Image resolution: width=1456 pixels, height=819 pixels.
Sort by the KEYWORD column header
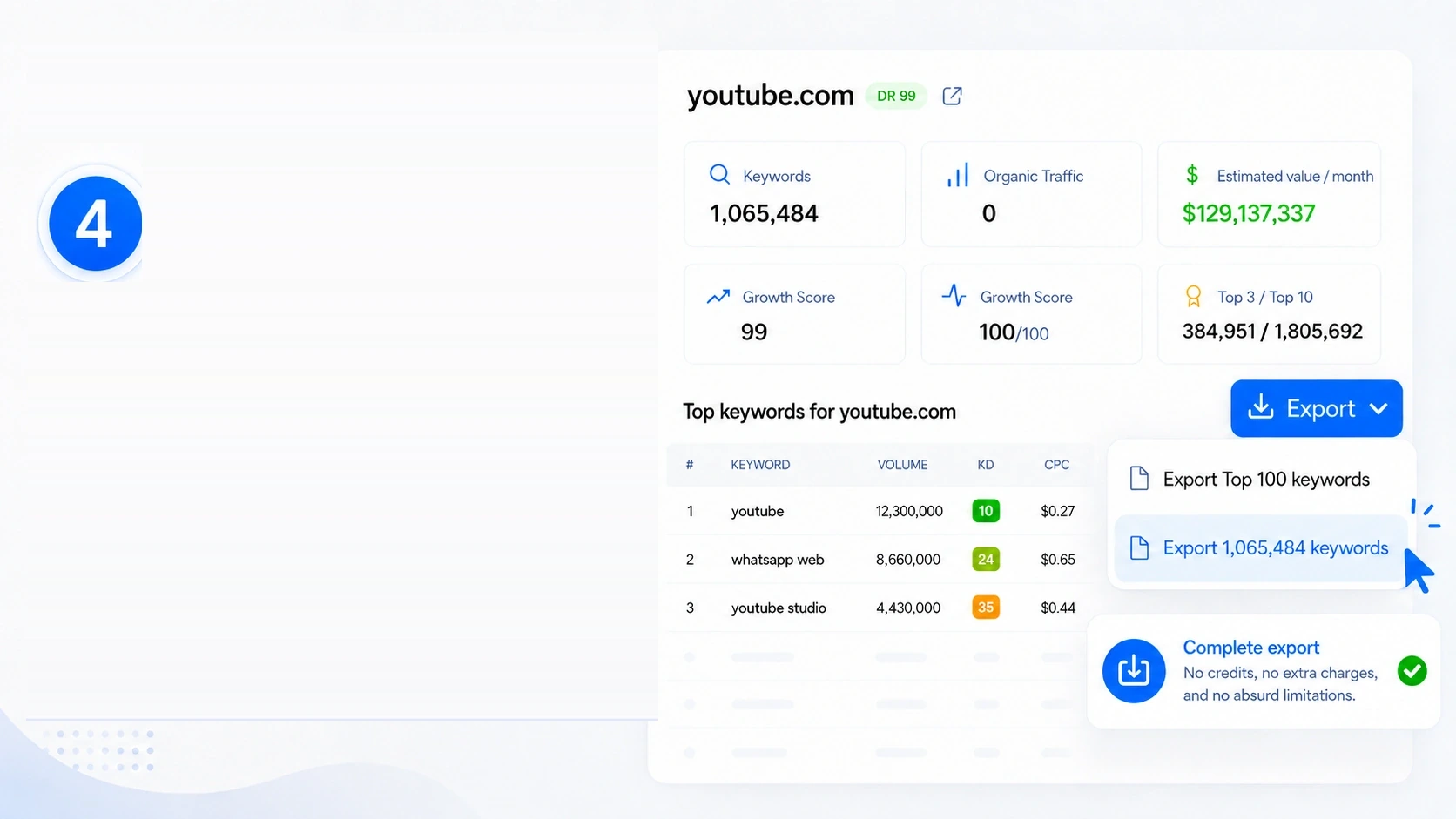click(x=760, y=465)
